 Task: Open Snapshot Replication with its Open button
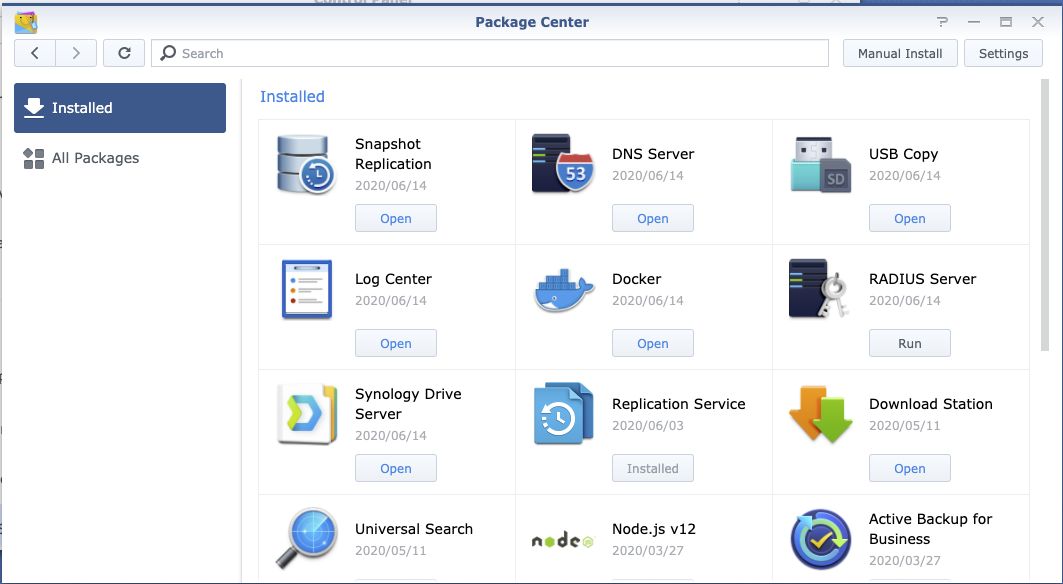coord(396,218)
